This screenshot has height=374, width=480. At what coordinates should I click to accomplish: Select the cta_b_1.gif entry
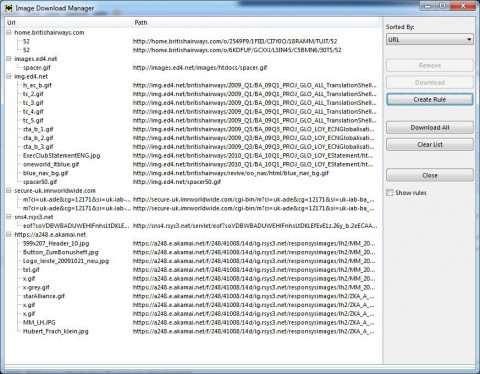click(38, 129)
